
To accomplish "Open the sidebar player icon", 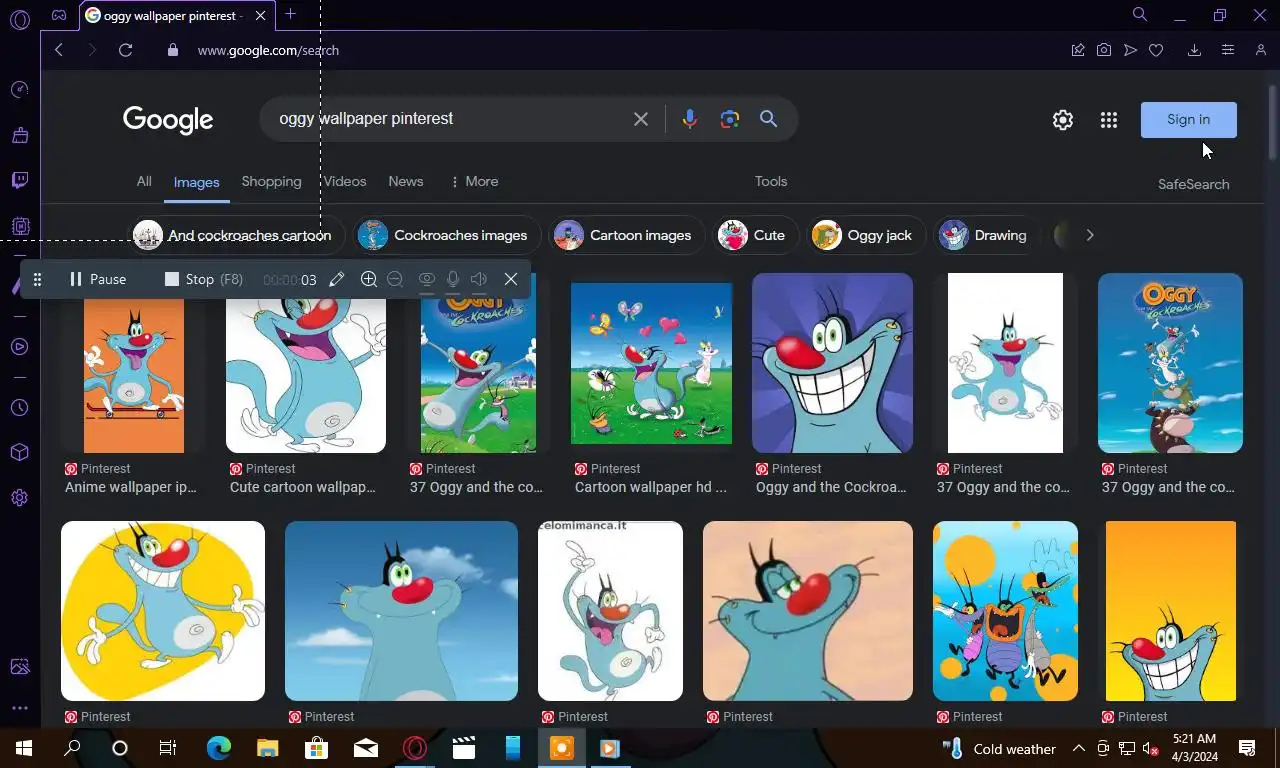I will (x=19, y=347).
